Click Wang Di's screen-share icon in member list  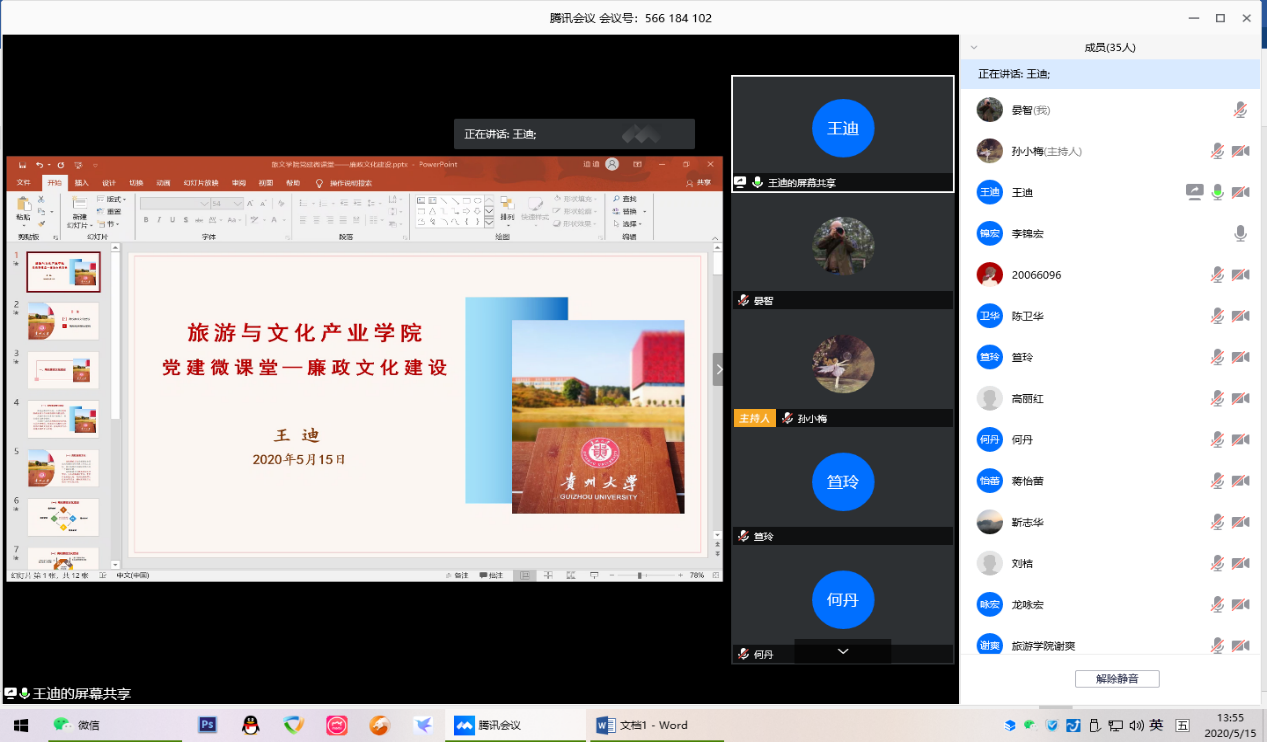pyautogui.click(x=1194, y=192)
